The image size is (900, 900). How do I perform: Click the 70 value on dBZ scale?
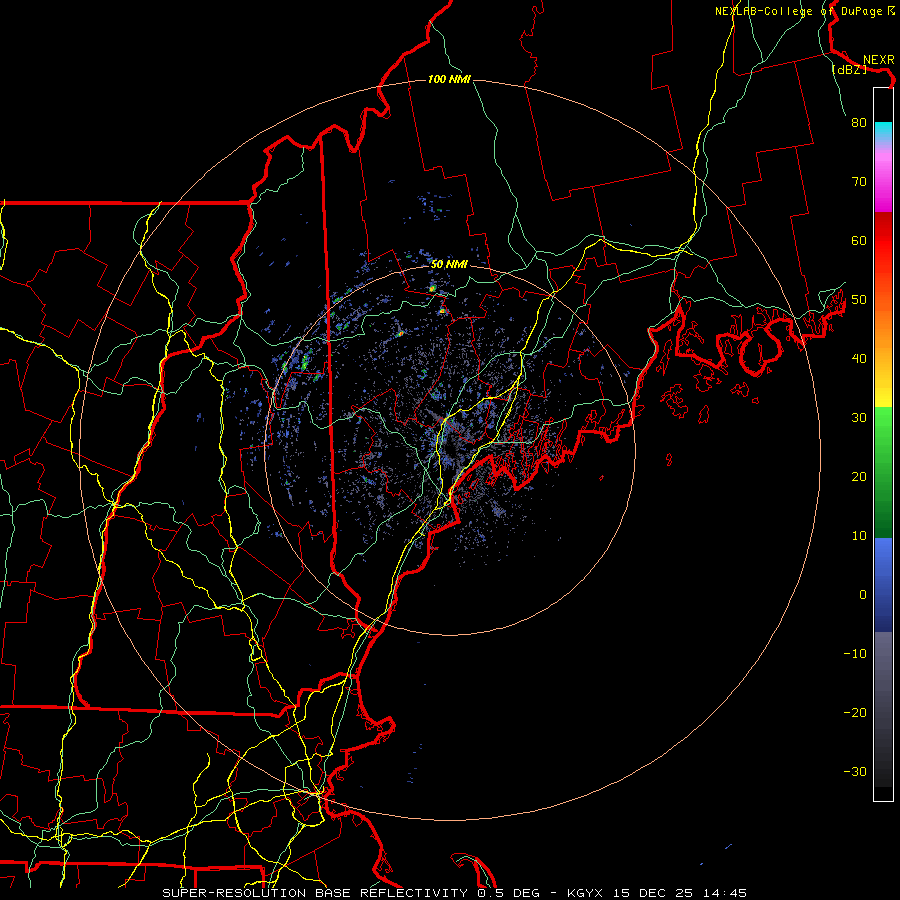click(x=859, y=181)
